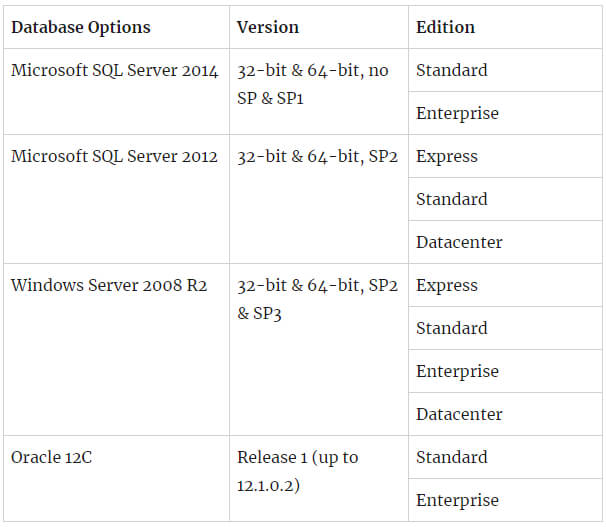This screenshot has width=606, height=527.
Task: Click the Database Options column header
Action: [116, 27]
